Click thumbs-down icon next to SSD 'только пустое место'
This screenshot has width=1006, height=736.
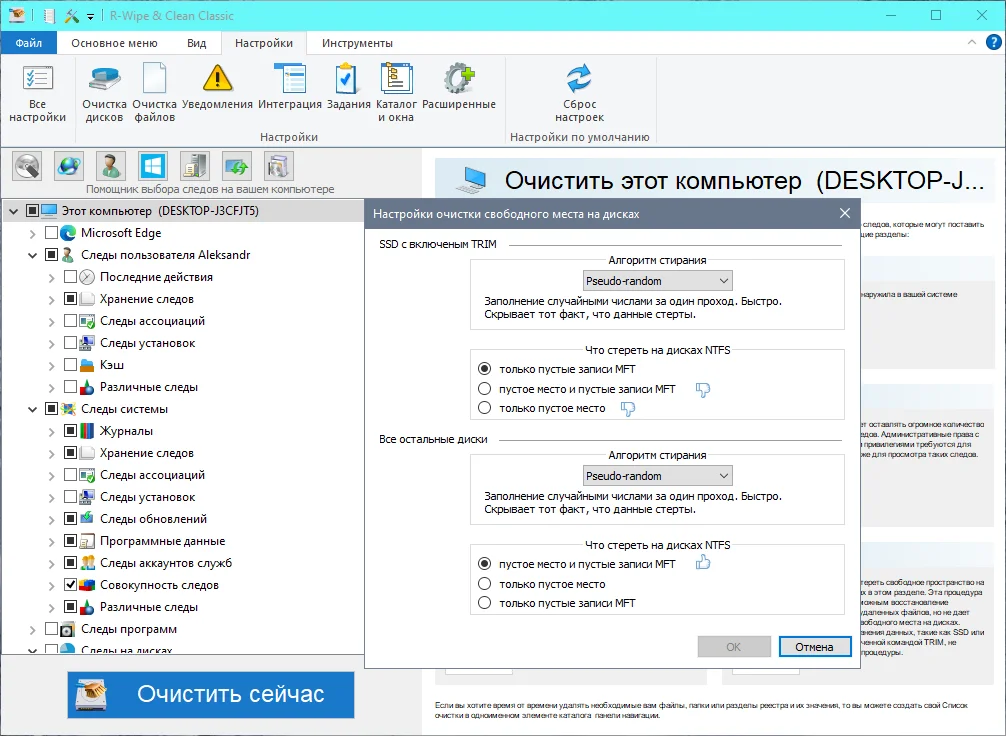tap(627, 409)
